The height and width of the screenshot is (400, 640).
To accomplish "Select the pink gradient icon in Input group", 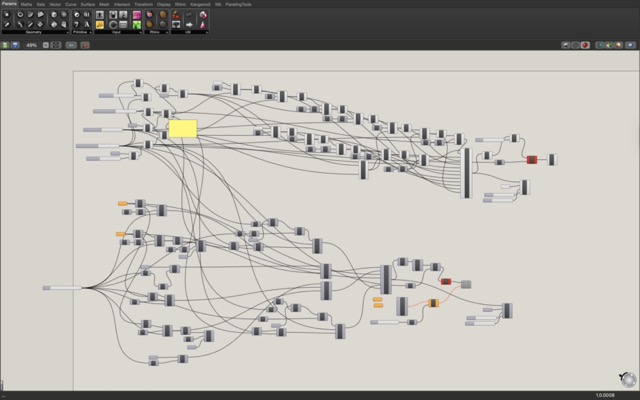I will pyautogui.click(x=136, y=15).
